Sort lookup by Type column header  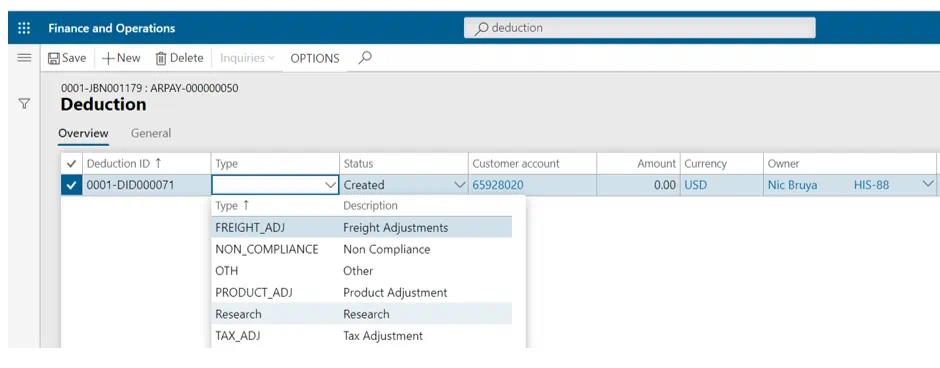(231, 206)
